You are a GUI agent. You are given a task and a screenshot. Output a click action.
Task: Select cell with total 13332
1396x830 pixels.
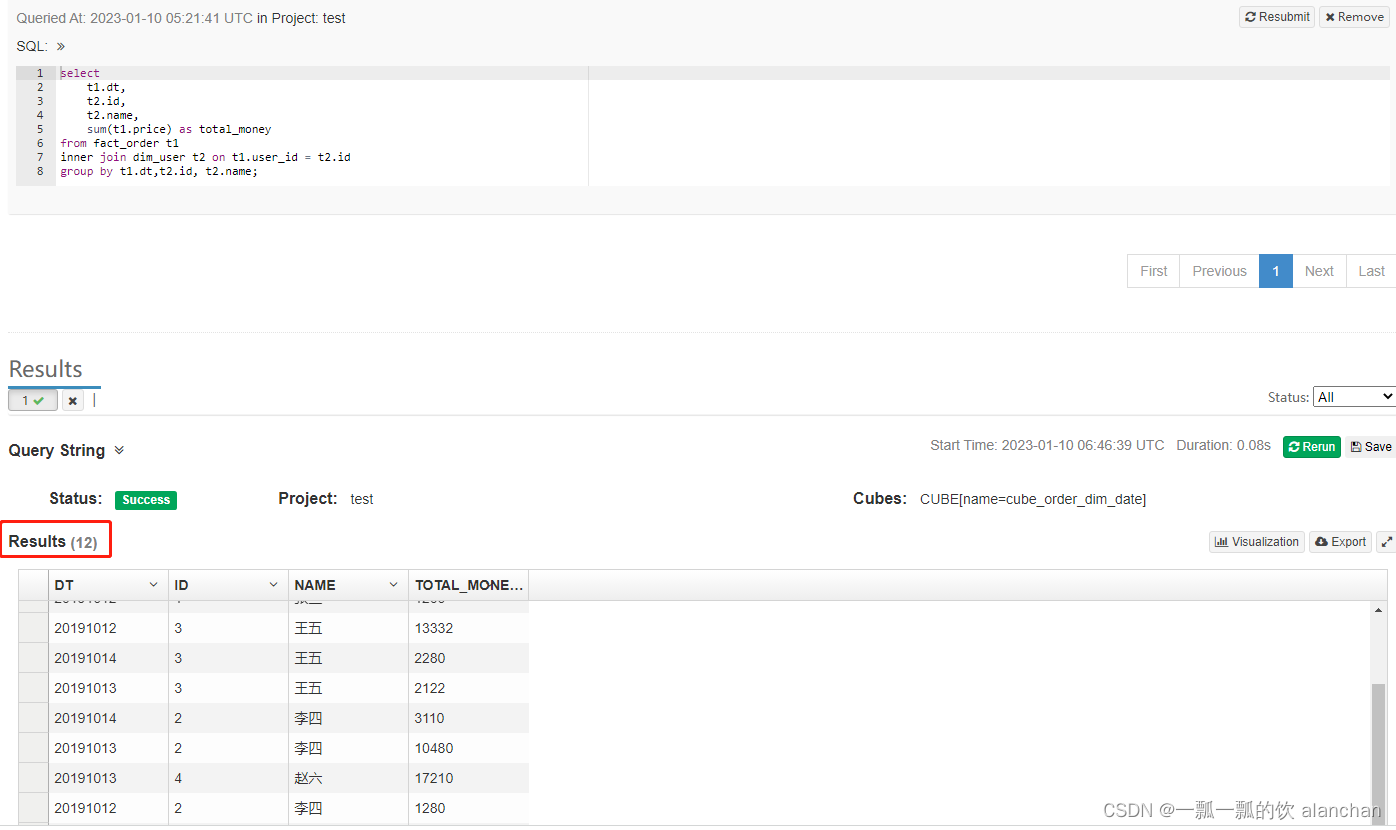pyautogui.click(x=468, y=628)
